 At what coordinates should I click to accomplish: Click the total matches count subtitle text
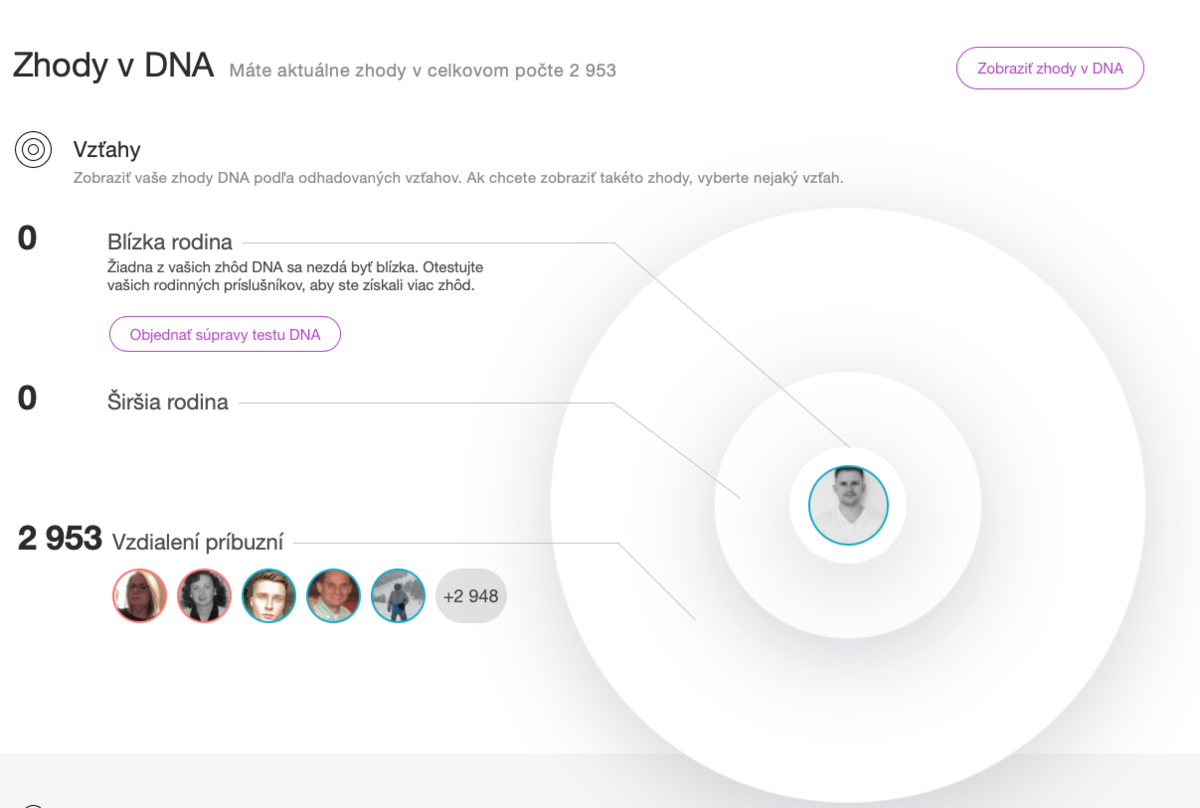pos(422,71)
